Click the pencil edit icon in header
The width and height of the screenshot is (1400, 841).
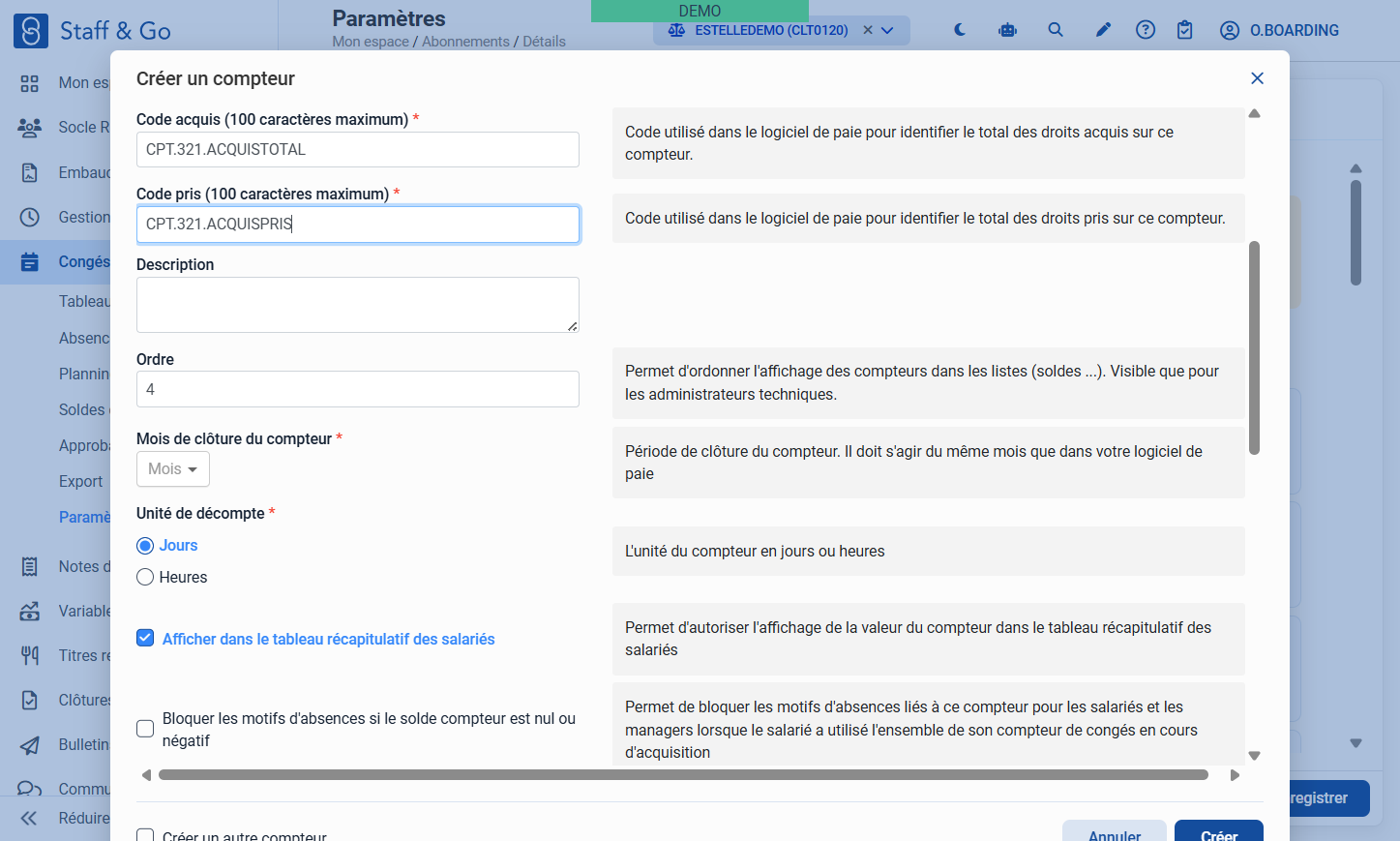pyautogui.click(x=1103, y=30)
